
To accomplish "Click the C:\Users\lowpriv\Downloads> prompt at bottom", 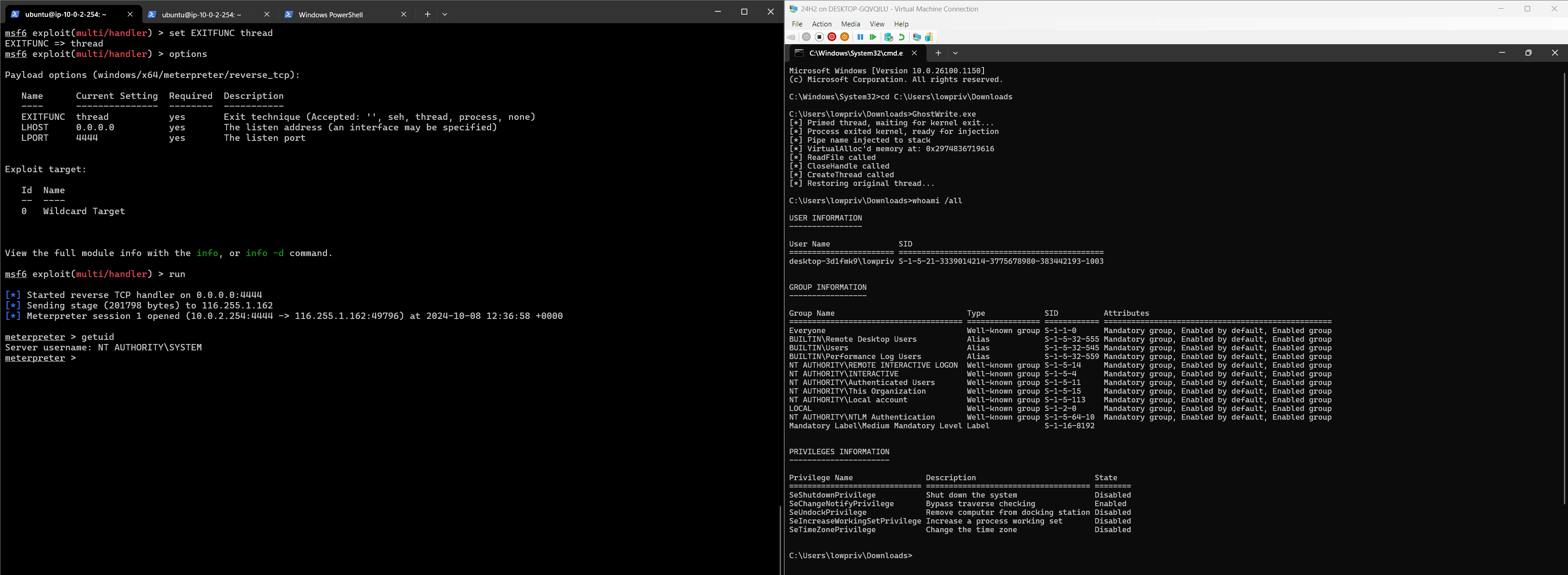I will pos(850,555).
